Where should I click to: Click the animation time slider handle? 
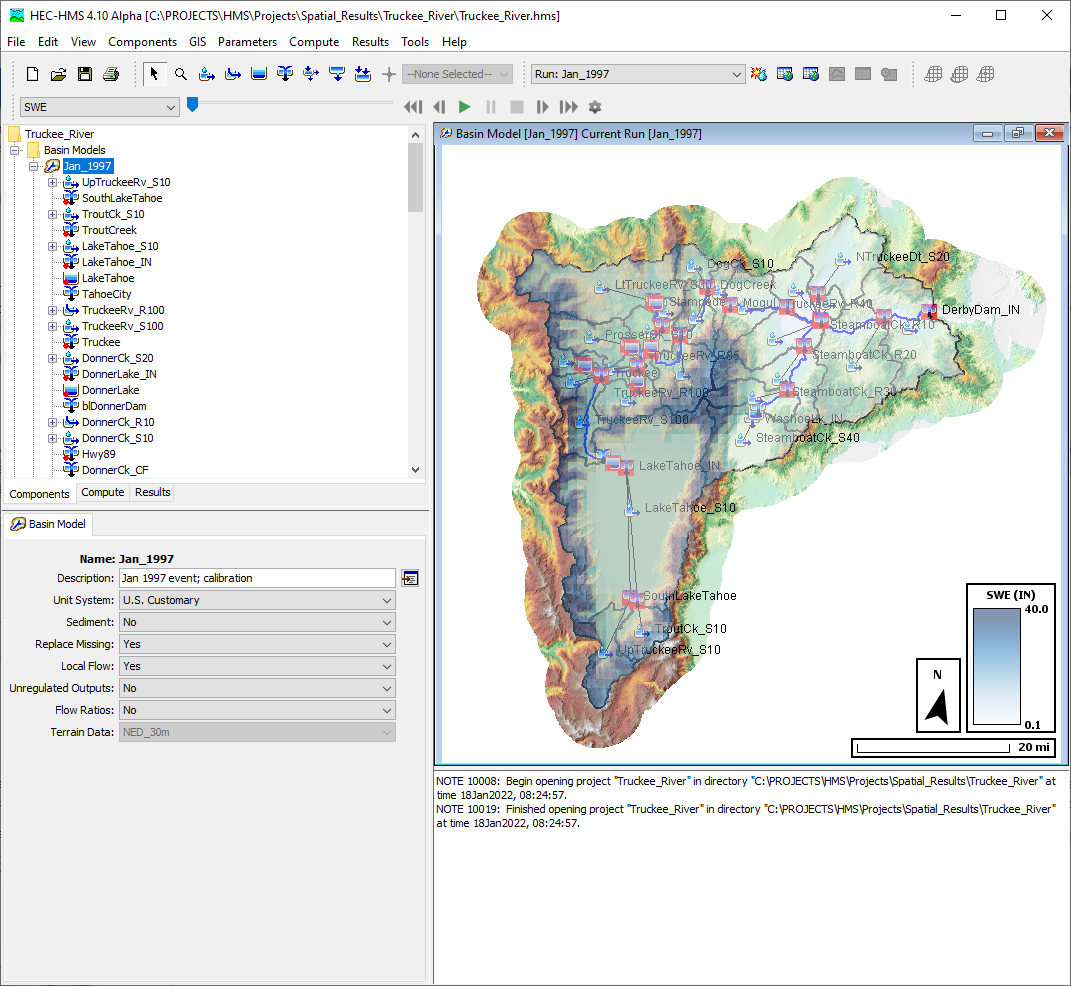[193, 104]
